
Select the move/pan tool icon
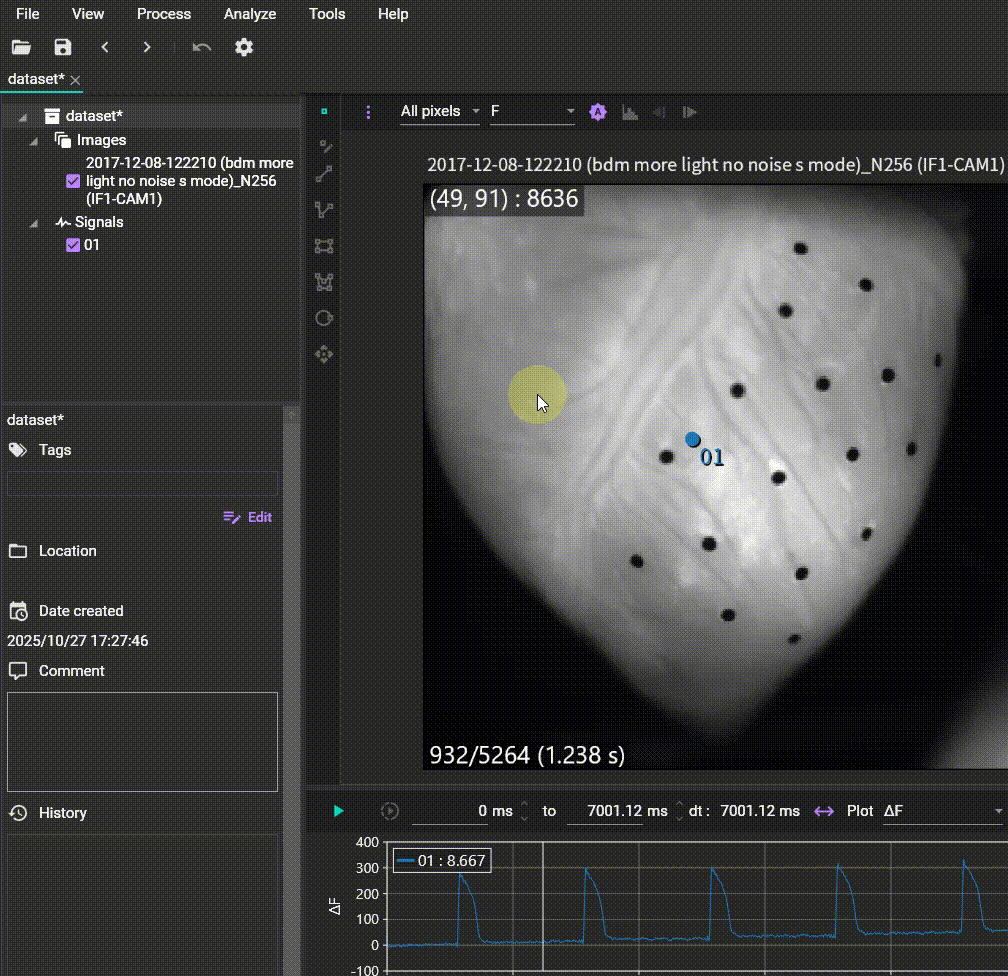point(324,354)
